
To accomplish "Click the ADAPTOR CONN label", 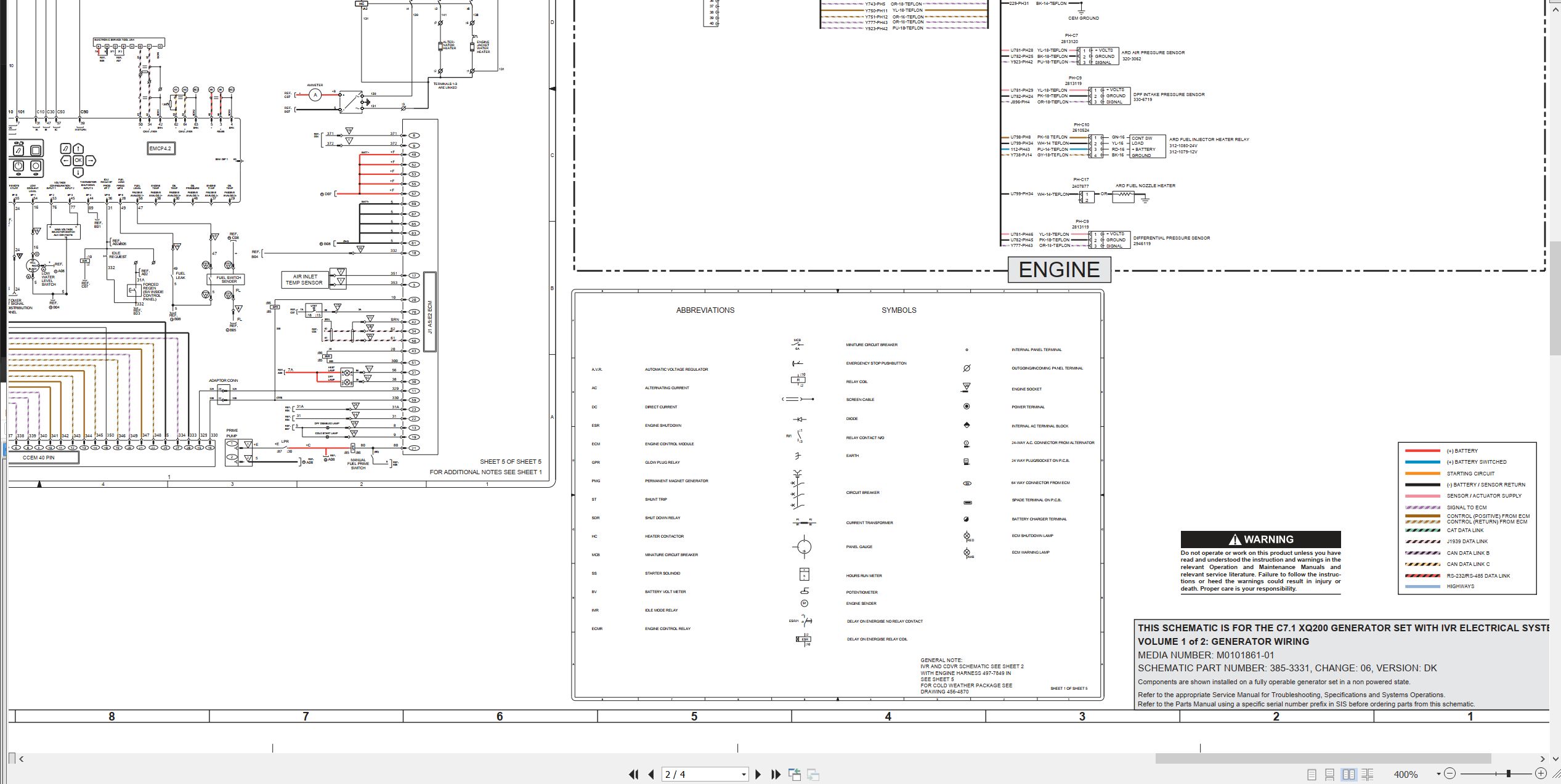I will [223, 381].
